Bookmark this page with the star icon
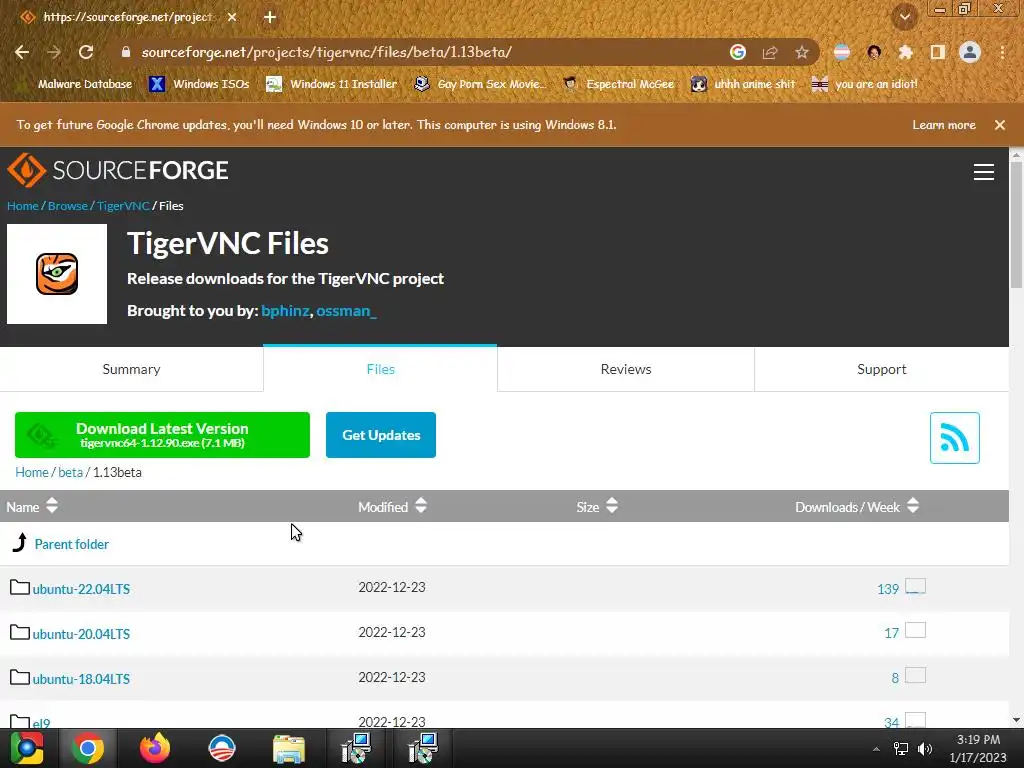The width and height of the screenshot is (1024, 768). tap(802, 52)
